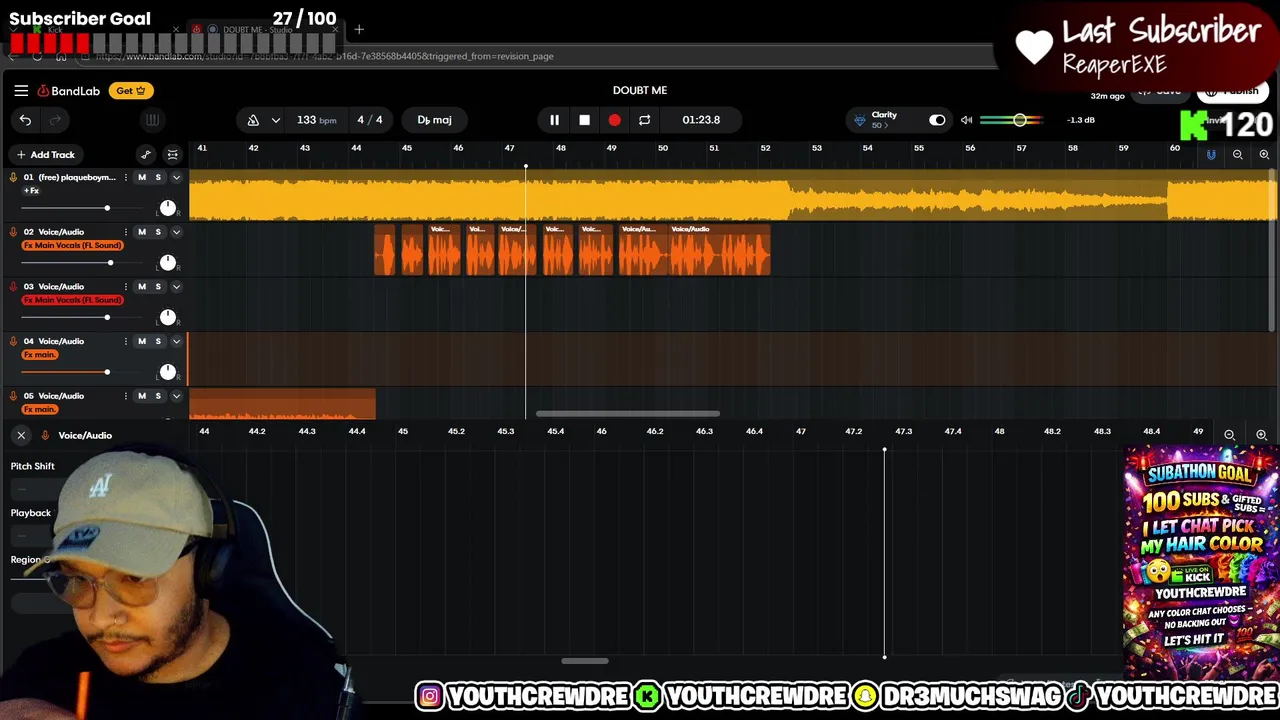Viewport: 1280px width, 720px height.
Task: Add effects with track 01 +Fx button
Action: (x=32, y=191)
